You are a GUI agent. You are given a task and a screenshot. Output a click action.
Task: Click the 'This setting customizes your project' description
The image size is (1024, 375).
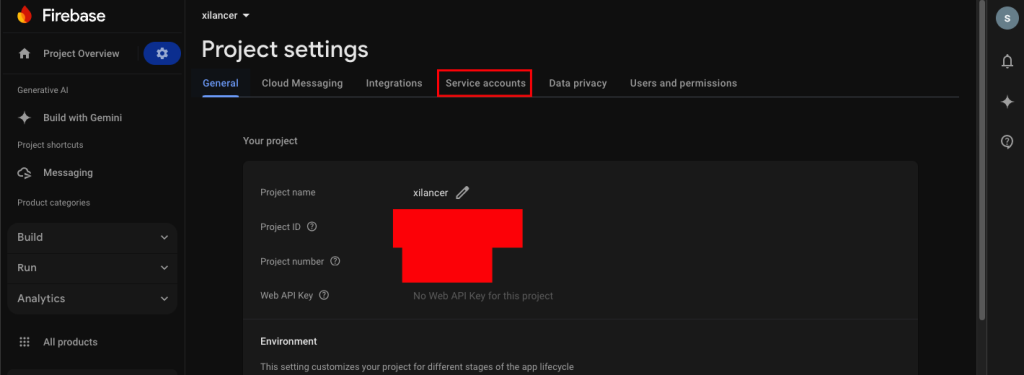tap(417, 367)
